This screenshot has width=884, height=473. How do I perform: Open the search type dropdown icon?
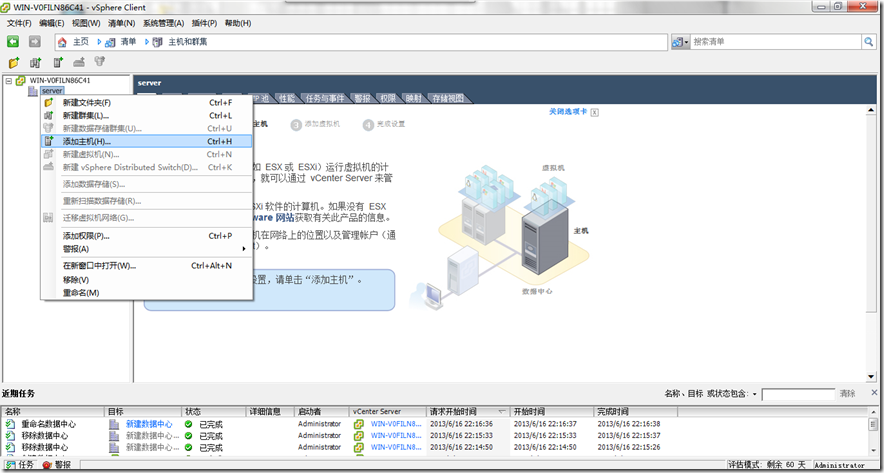680,42
